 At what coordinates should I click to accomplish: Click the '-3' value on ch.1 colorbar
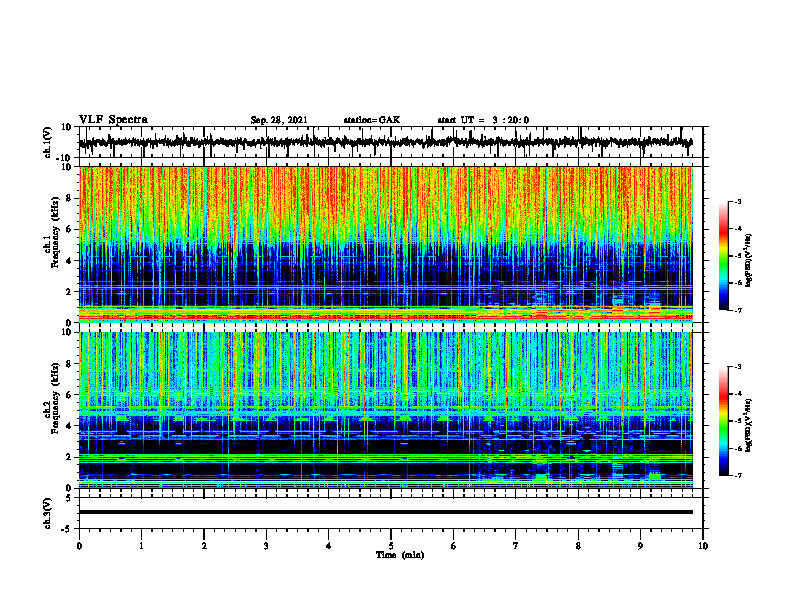(x=738, y=201)
